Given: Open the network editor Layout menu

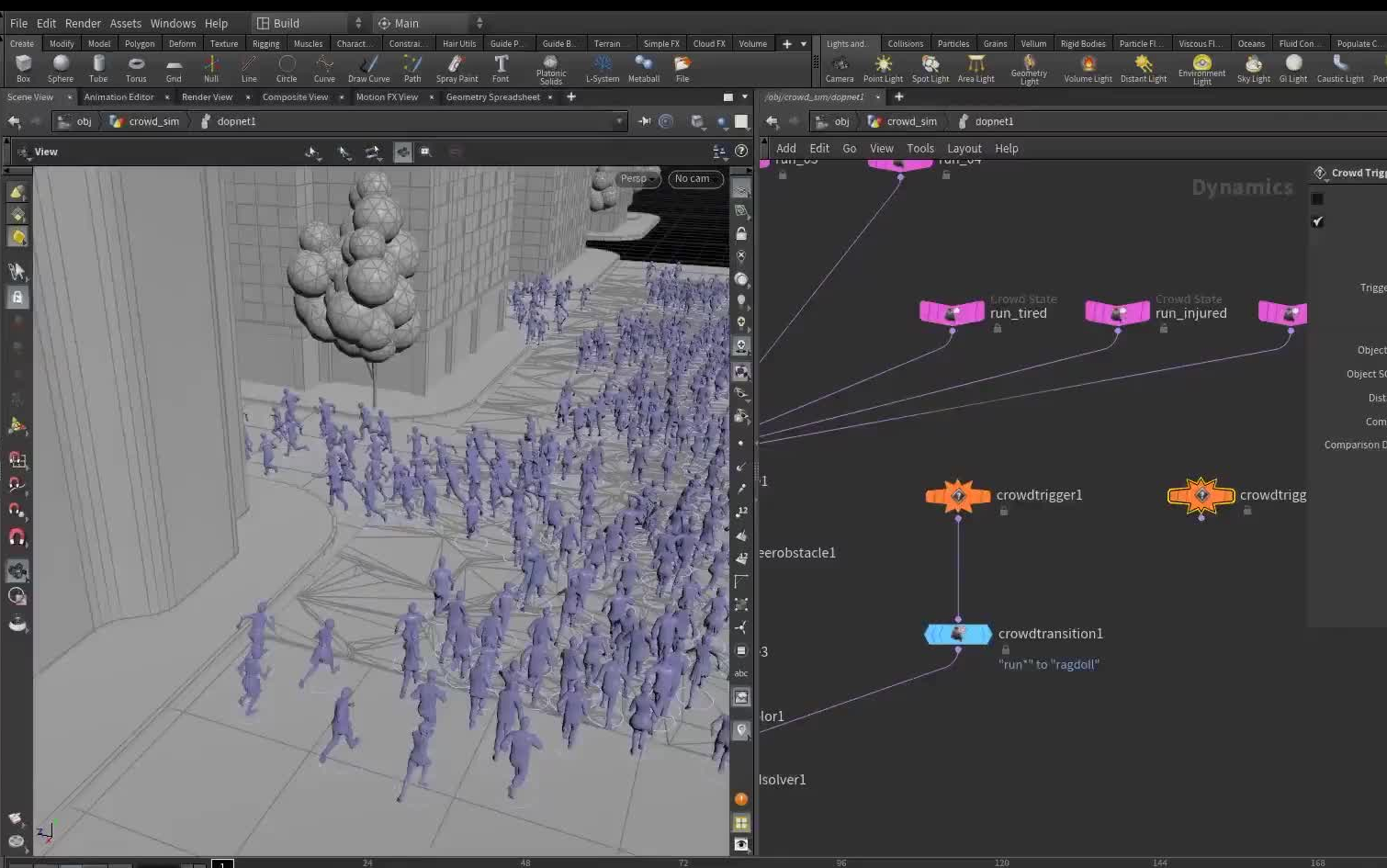Looking at the screenshot, I should [x=964, y=148].
